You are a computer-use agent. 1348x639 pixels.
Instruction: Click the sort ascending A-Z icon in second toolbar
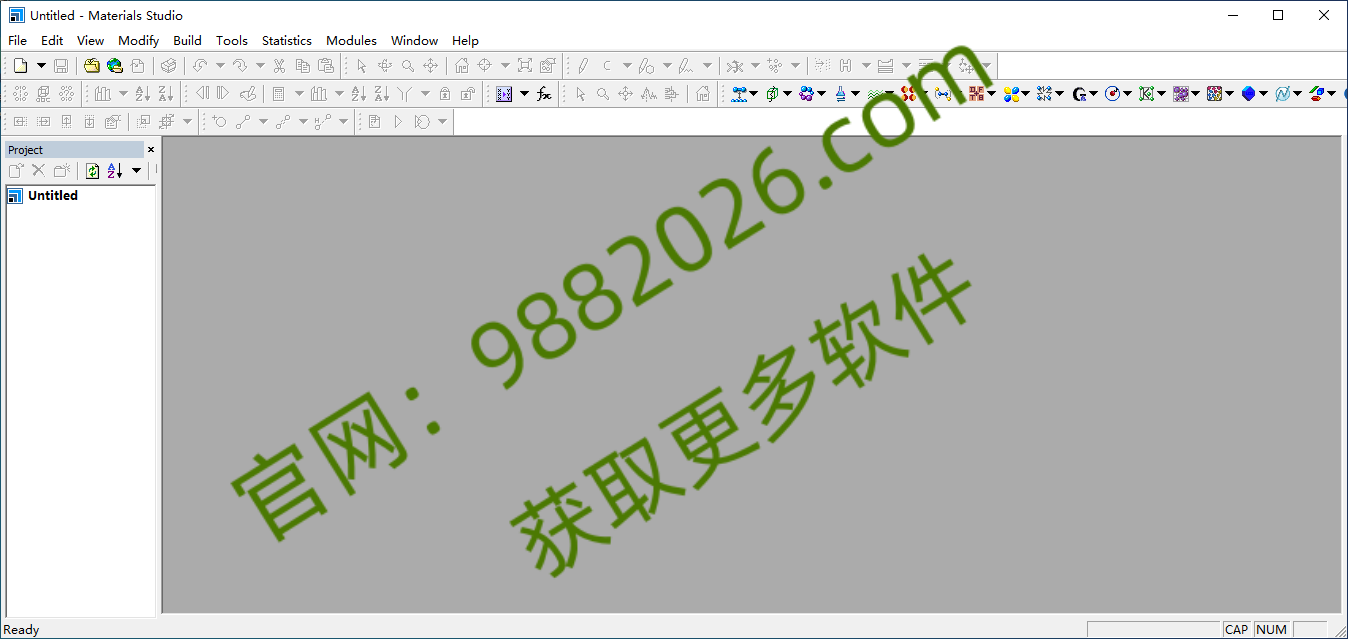[x=142, y=94]
